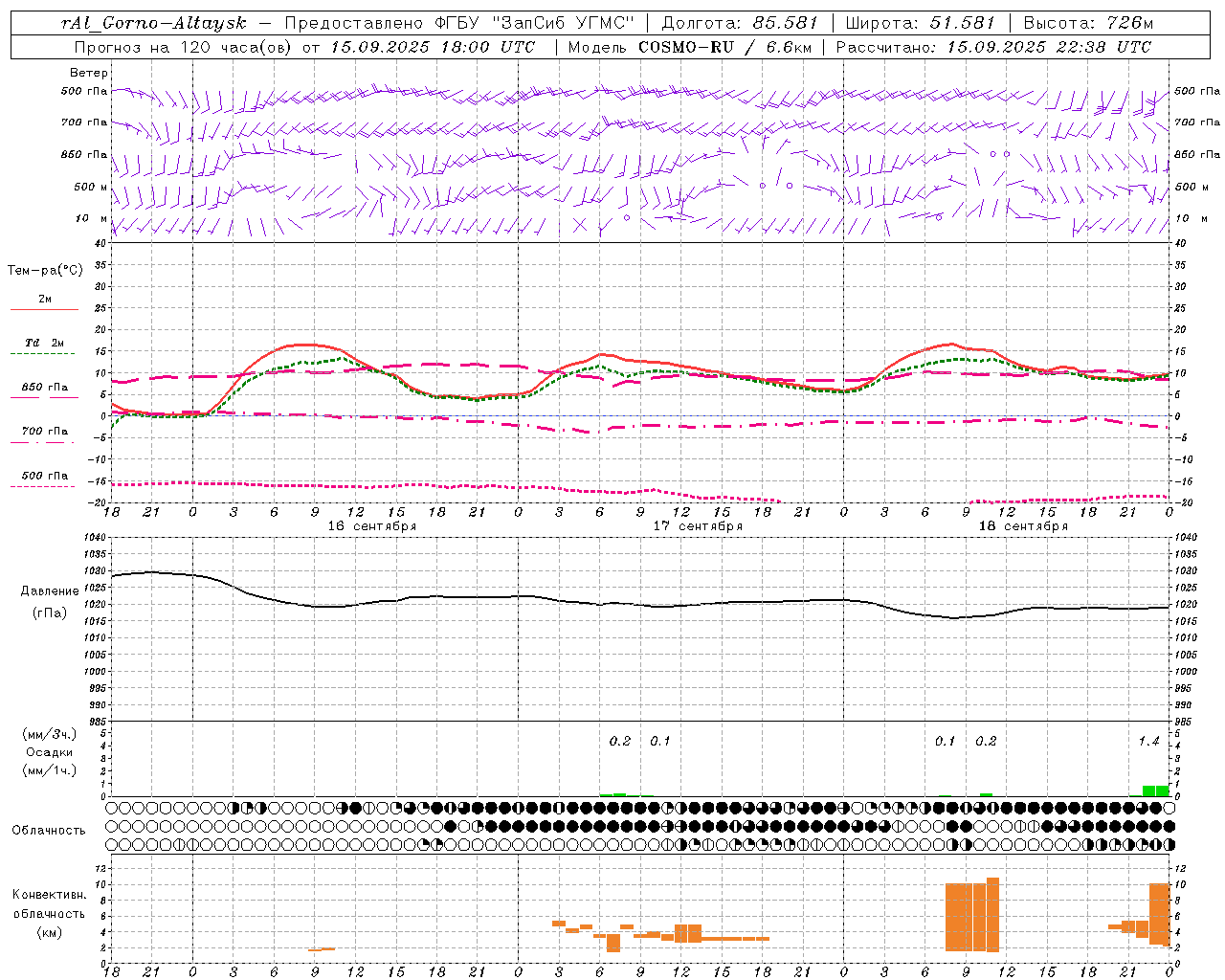Viewport: 1225px width, 980px height.
Task: Click the Высота: 726м header value
Action: [1088, 23]
